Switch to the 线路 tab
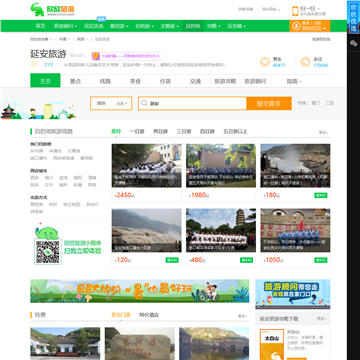Screen dimensions: 360x360 (x=105, y=81)
